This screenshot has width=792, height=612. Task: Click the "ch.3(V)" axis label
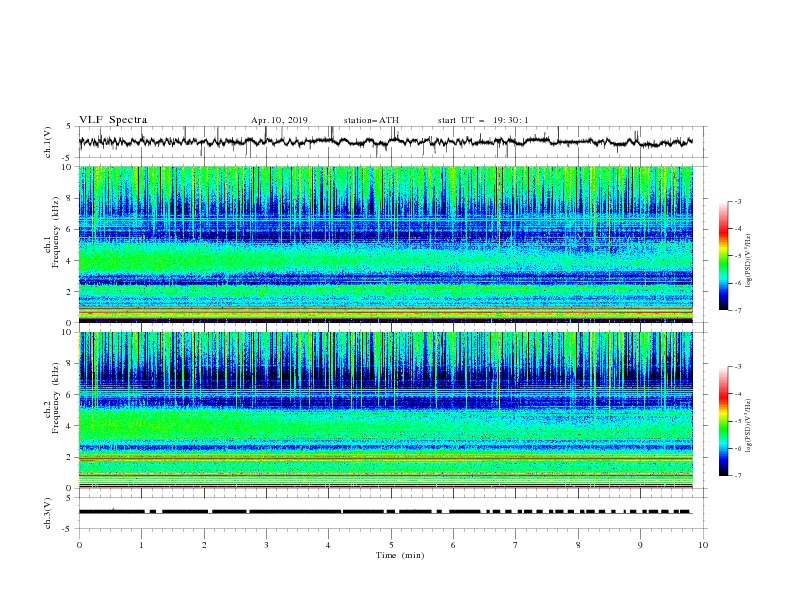(x=48, y=513)
